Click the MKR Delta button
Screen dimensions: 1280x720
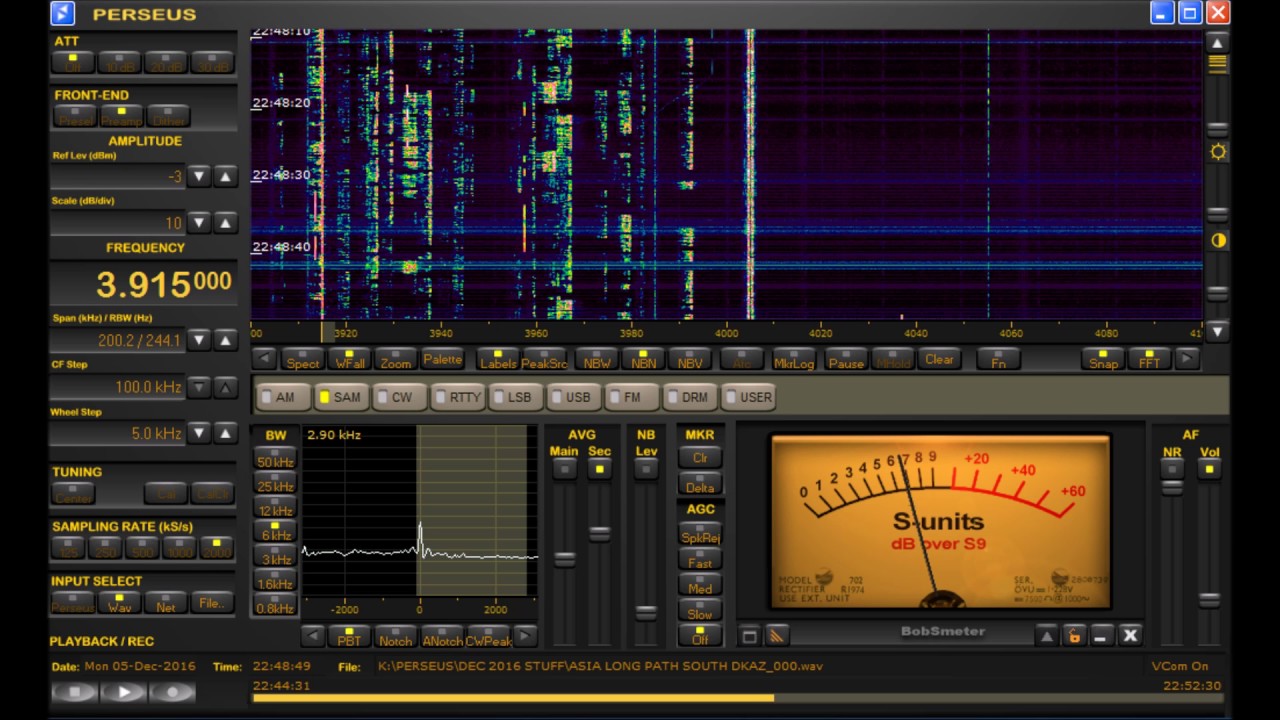tap(700, 483)
